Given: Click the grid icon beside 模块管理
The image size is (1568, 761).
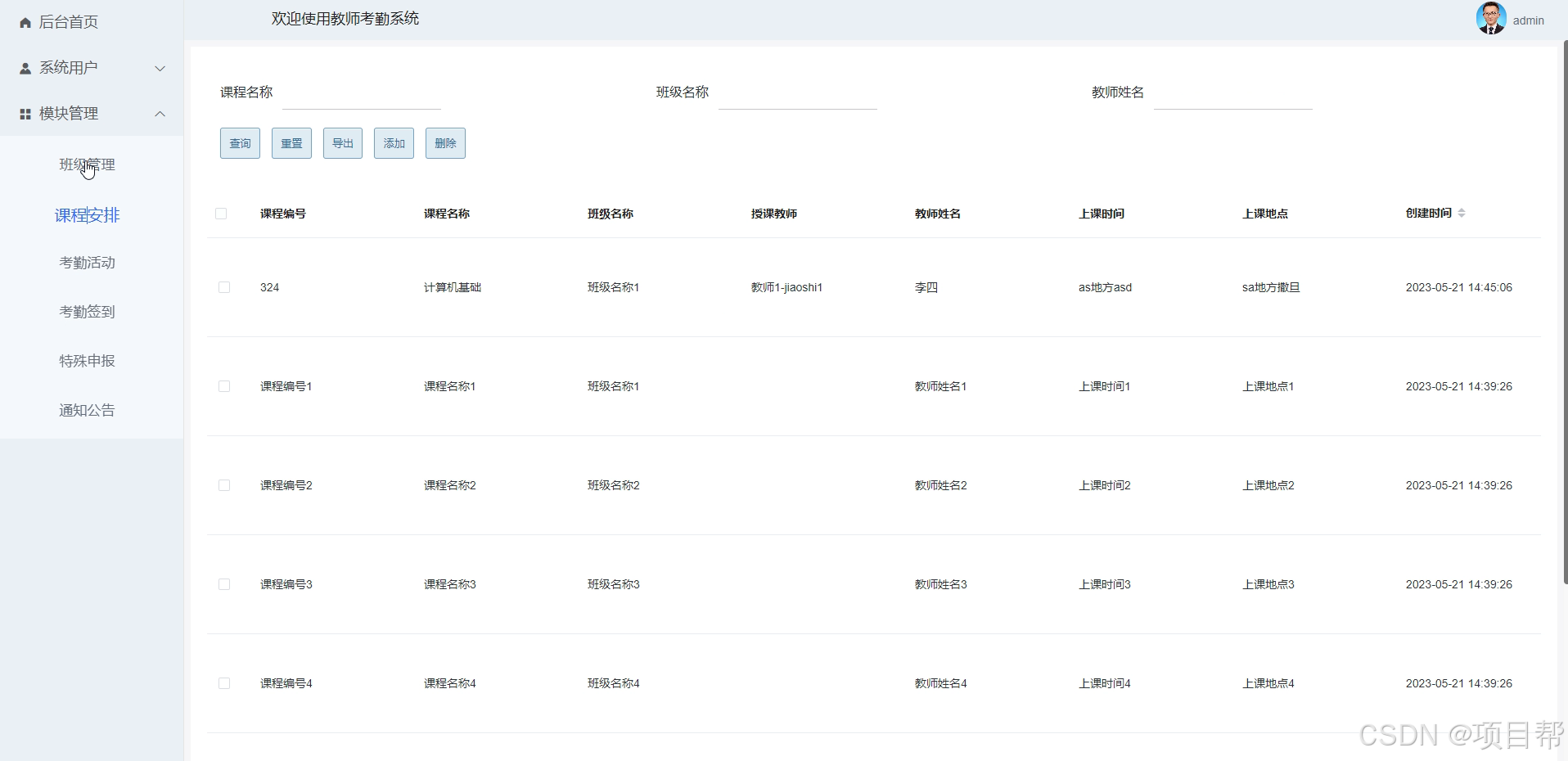Looking at the screenshot, I should pyautogui.click(x=25, y=115).
